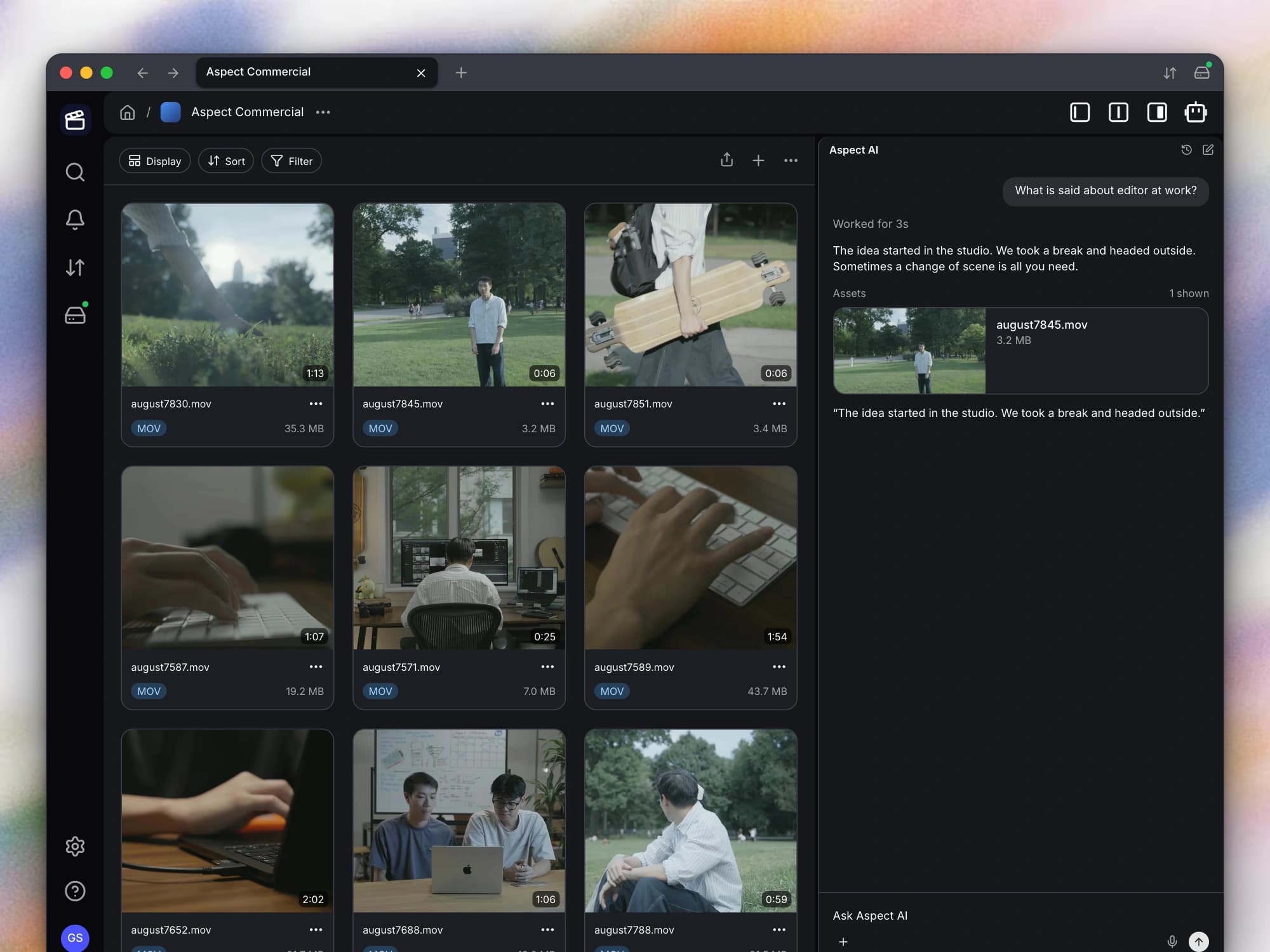Toggle the right sidebar panel layout
The height and width of the screenshot is (952, 1270).
click(x=1157, y=112)
